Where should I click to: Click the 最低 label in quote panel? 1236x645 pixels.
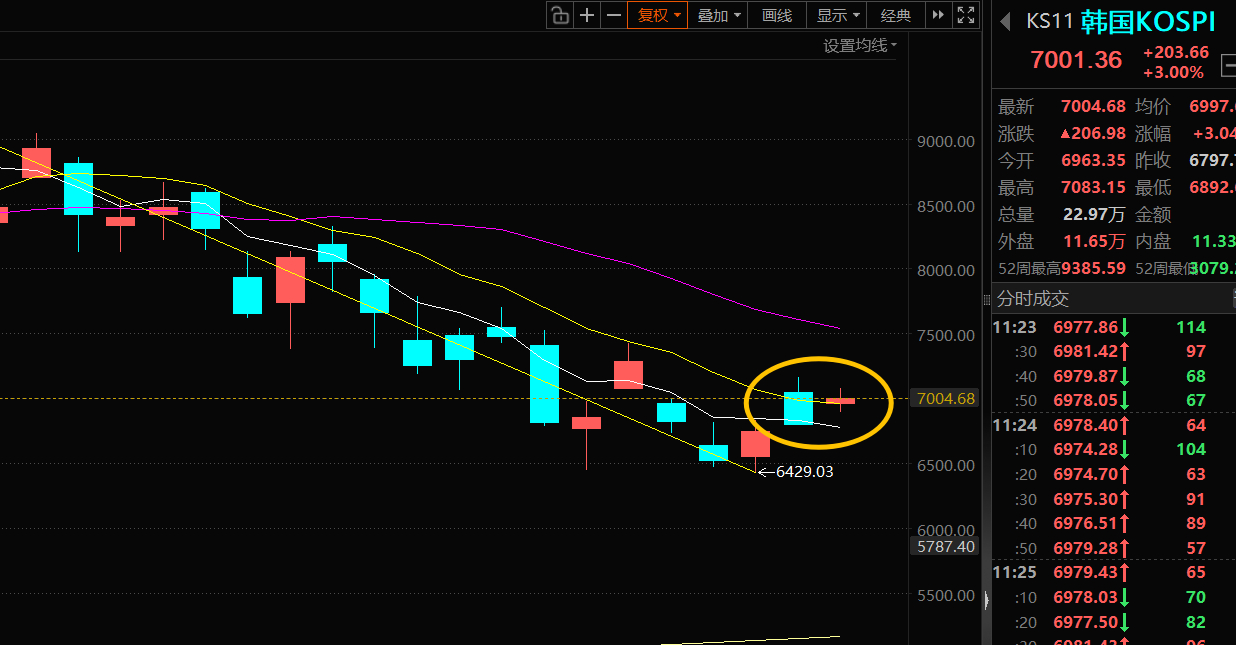click(x=1153, y=188)
